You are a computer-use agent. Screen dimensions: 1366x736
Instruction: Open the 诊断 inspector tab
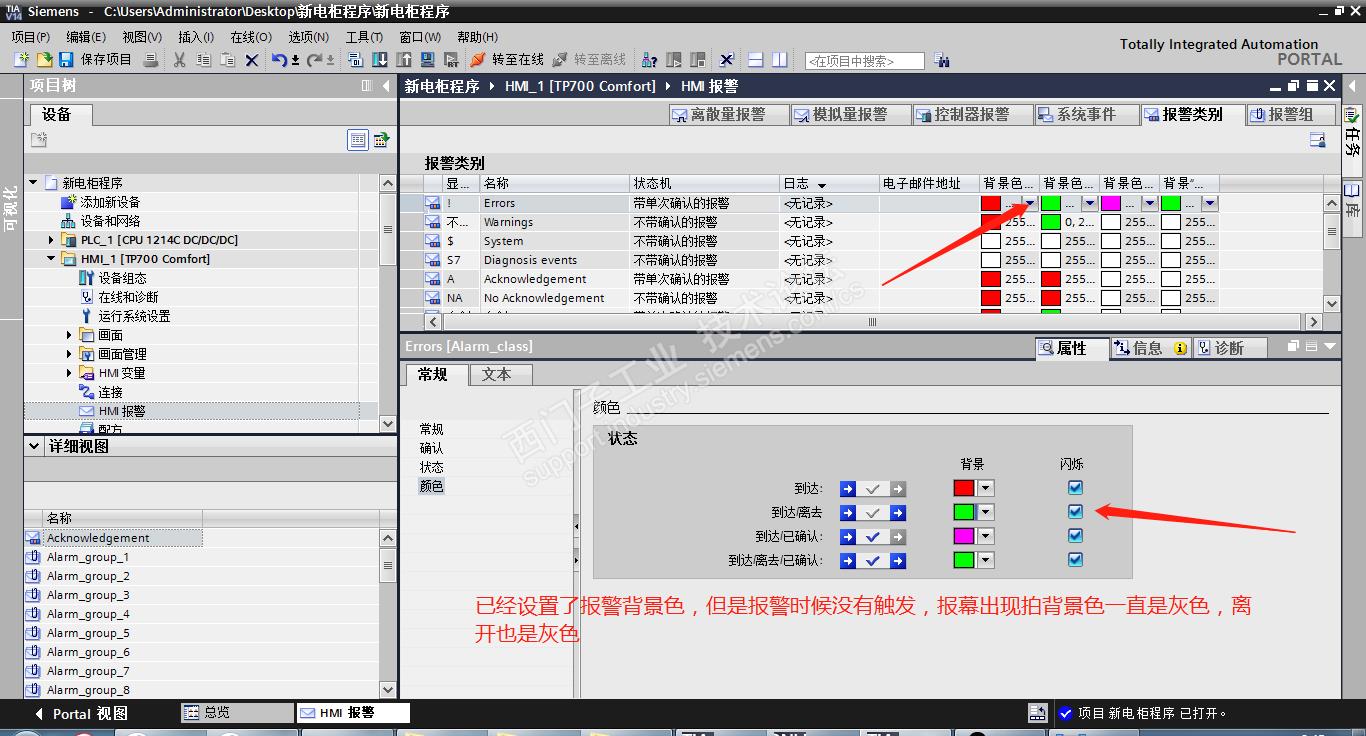pyautogui.click(x=1230, y=348)
